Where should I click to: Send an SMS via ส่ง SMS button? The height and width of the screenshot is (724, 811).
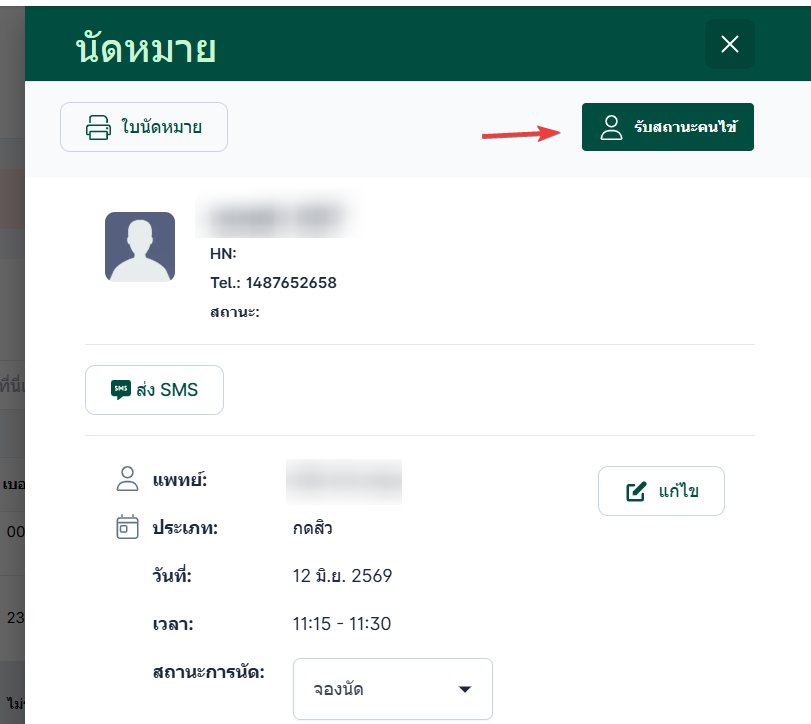[154, 390]
